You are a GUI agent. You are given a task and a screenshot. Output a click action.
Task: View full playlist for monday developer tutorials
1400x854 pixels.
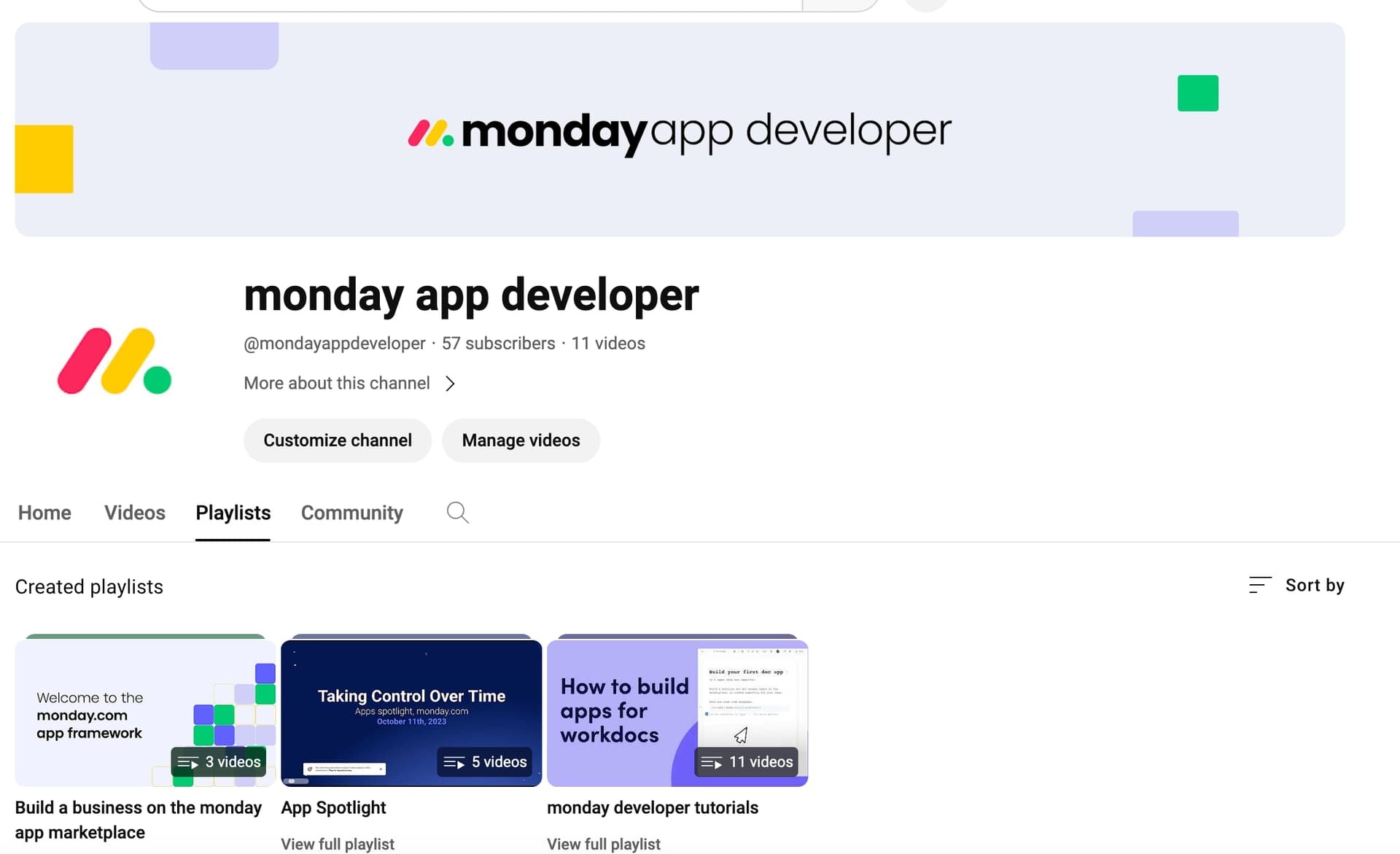pos(604,844)
